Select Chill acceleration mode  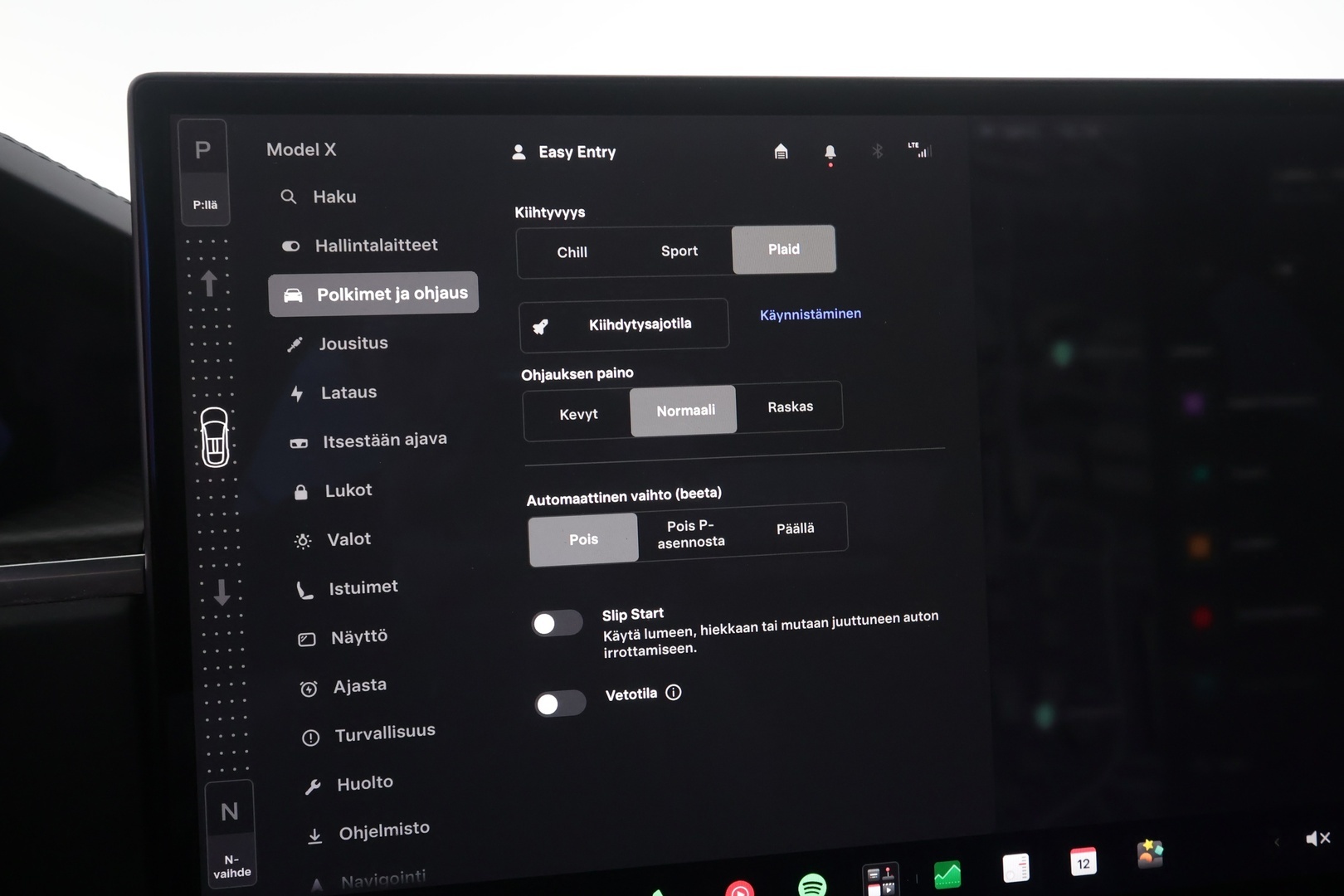572,252
